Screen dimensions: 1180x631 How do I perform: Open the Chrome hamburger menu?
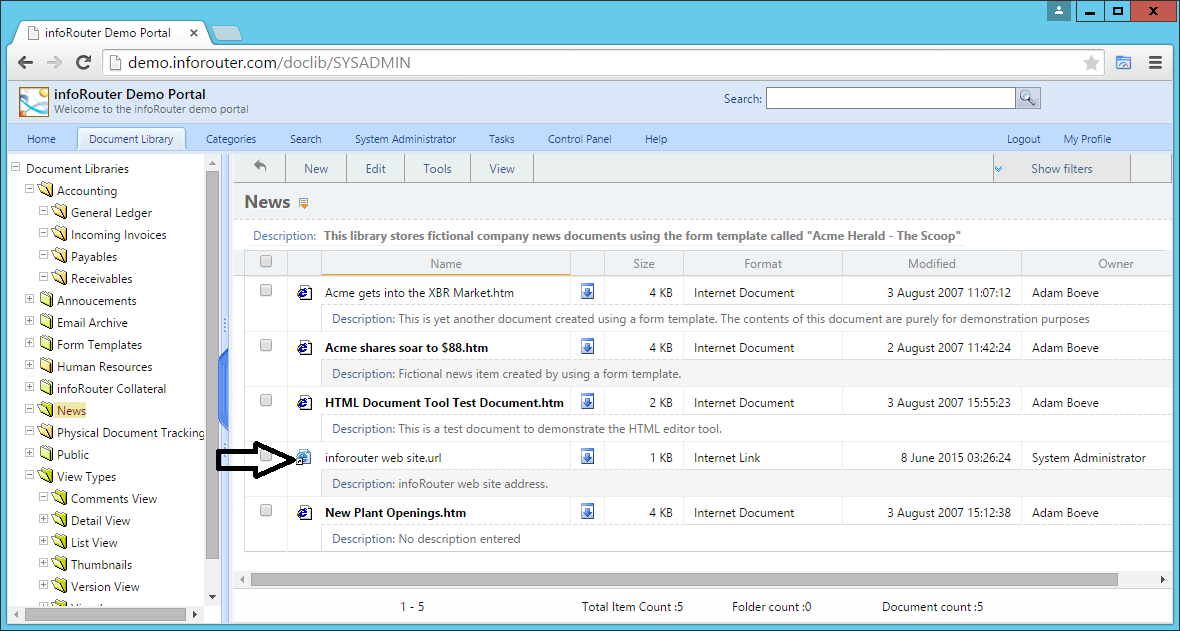1155,63
